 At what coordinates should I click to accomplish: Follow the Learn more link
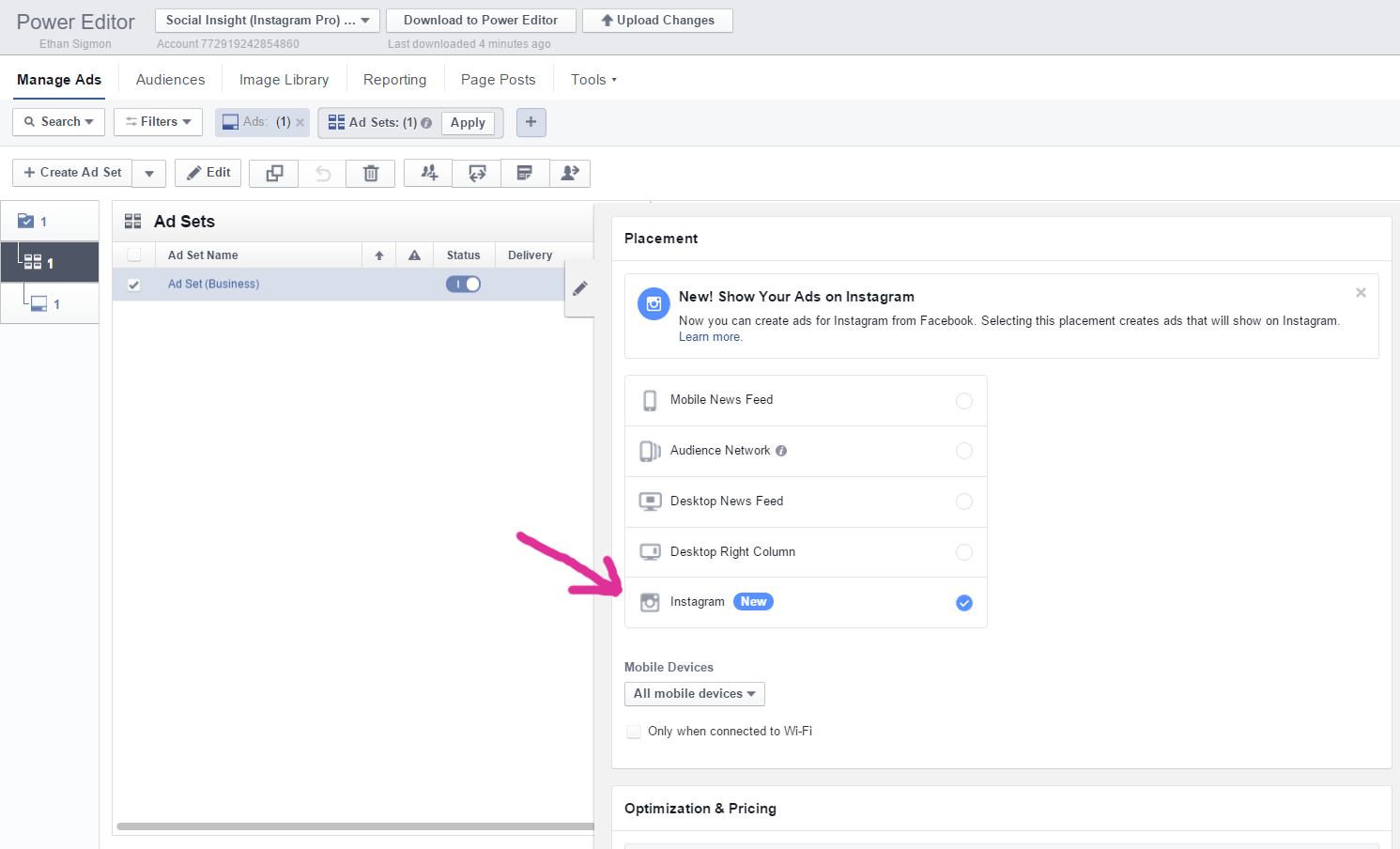[x=709, y=337]
